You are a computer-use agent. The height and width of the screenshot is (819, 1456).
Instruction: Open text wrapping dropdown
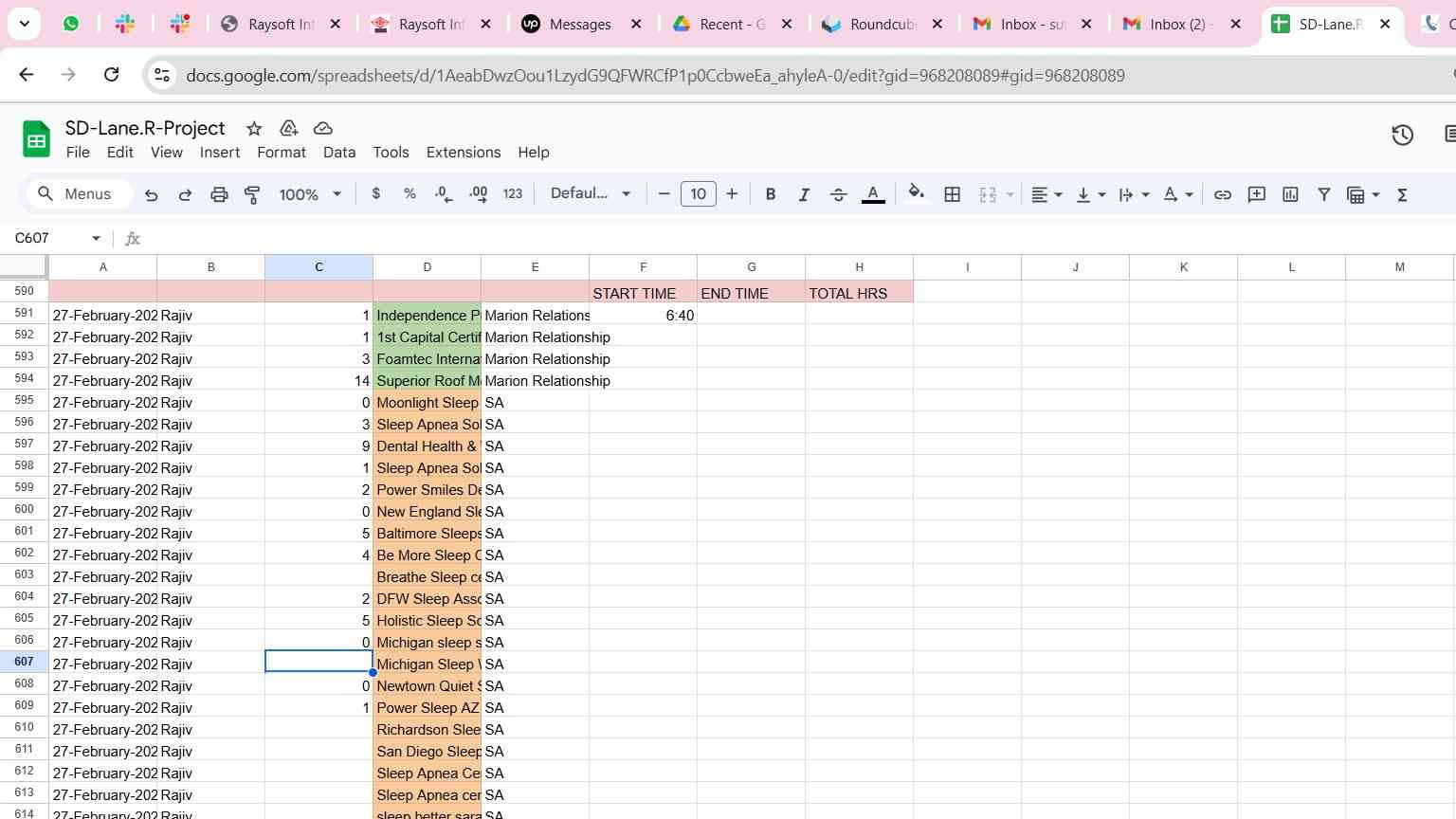click(1134, 194)
